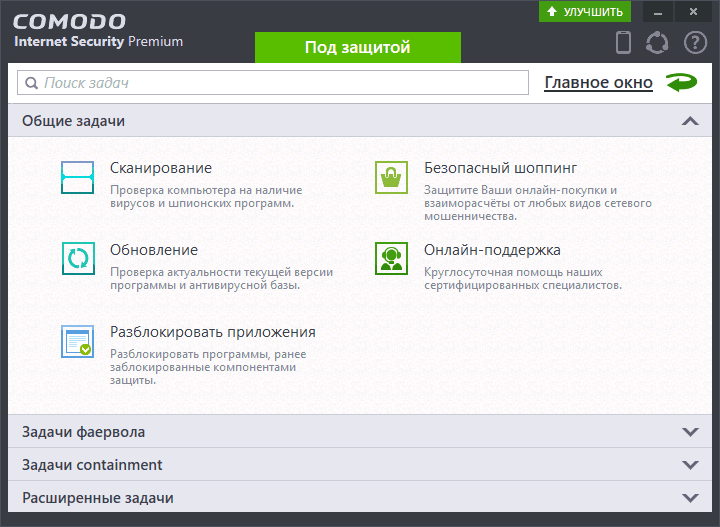The width and height of the screenshot is (720, 527).
Task: Click description 'Круглосуточная помощь наших'
Action: pos(523,279)
